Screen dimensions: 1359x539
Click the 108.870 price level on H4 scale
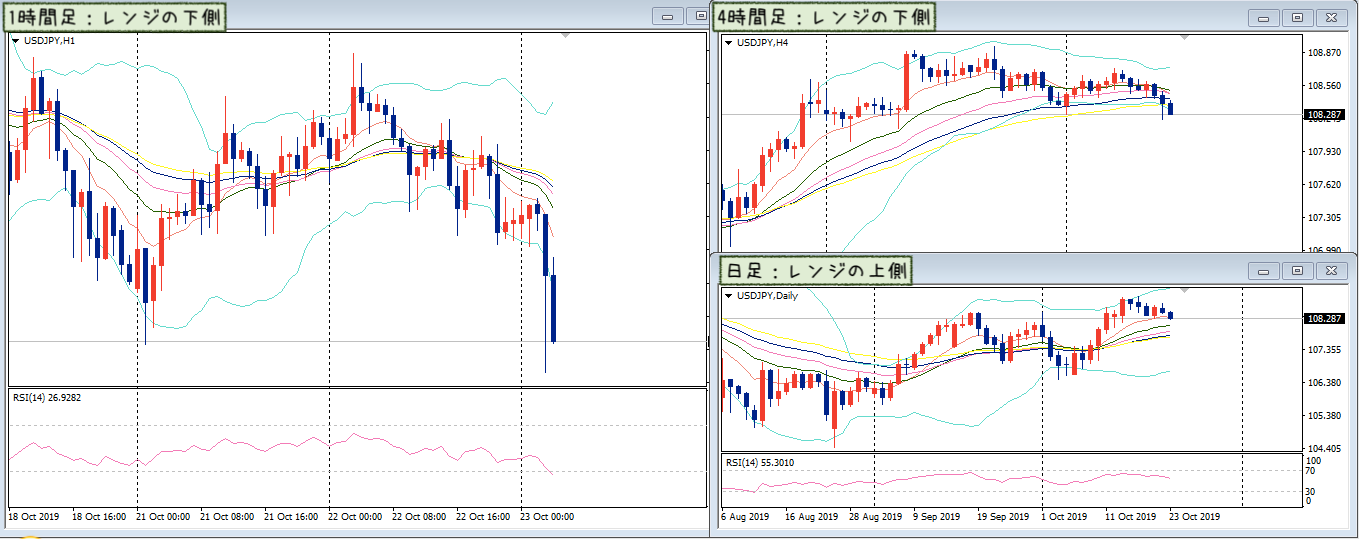[x=1324, y=53]
